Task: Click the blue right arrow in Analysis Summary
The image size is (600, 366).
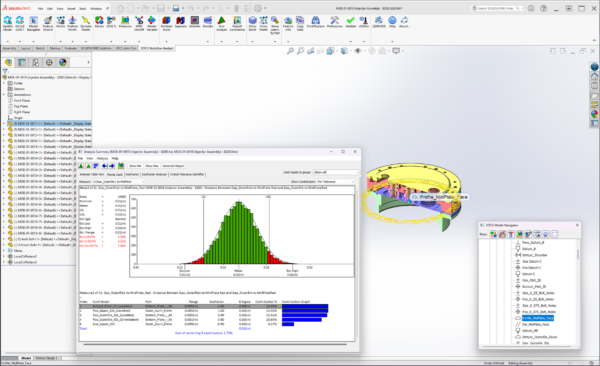Action: coord(112,166)
